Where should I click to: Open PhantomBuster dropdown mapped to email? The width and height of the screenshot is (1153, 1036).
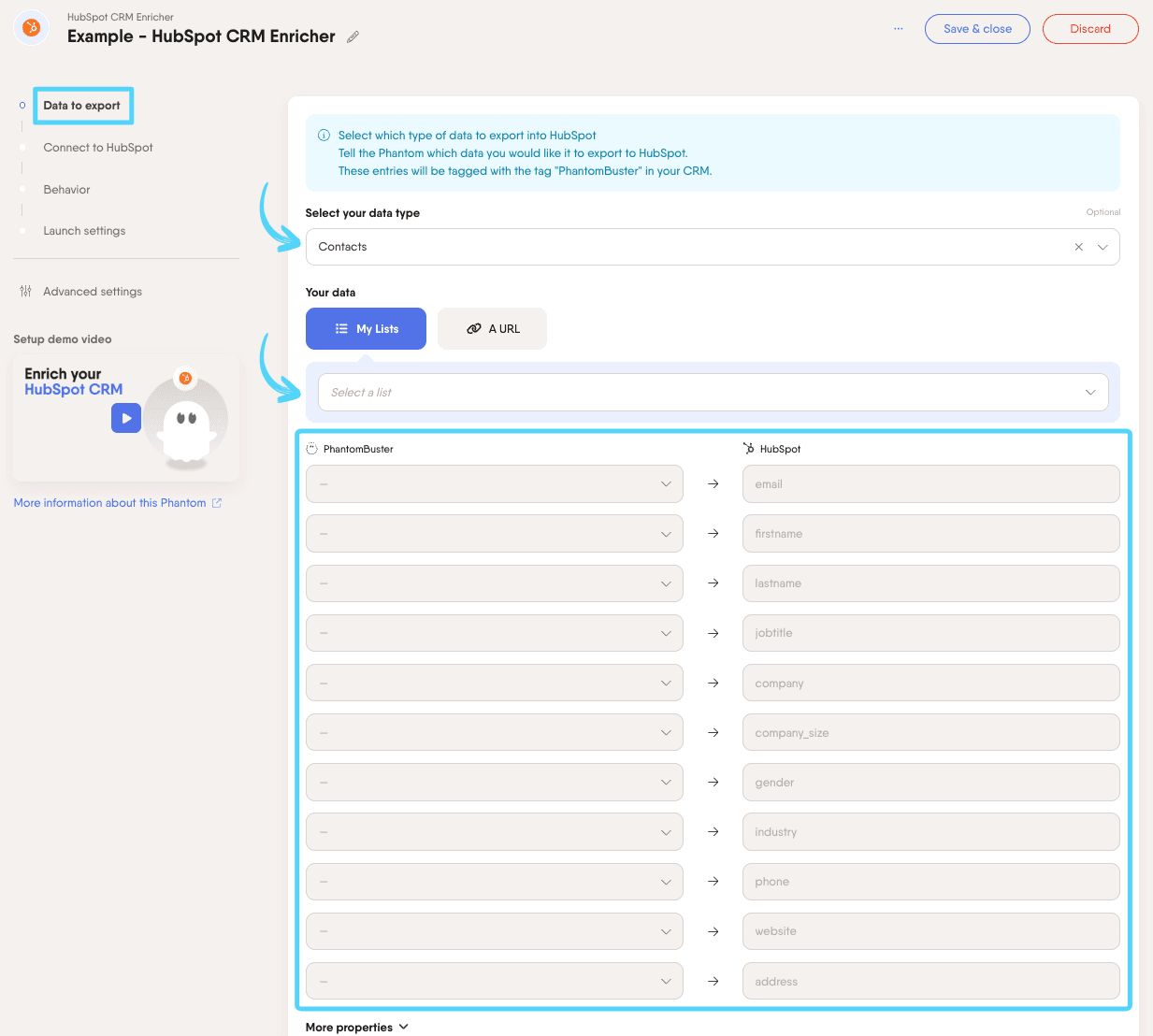(495, 484)
